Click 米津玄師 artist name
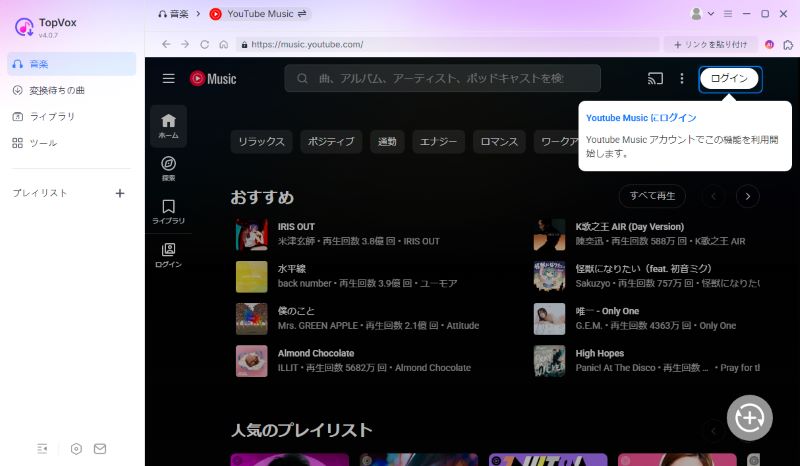The image size is (800, 466). click(296, 241)
